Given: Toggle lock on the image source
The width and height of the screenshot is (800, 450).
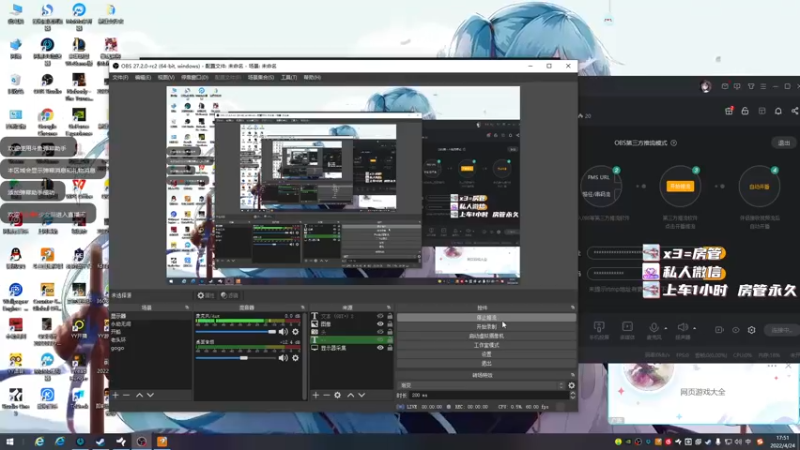Looking at the screenshot, I should tap(390, 324).
